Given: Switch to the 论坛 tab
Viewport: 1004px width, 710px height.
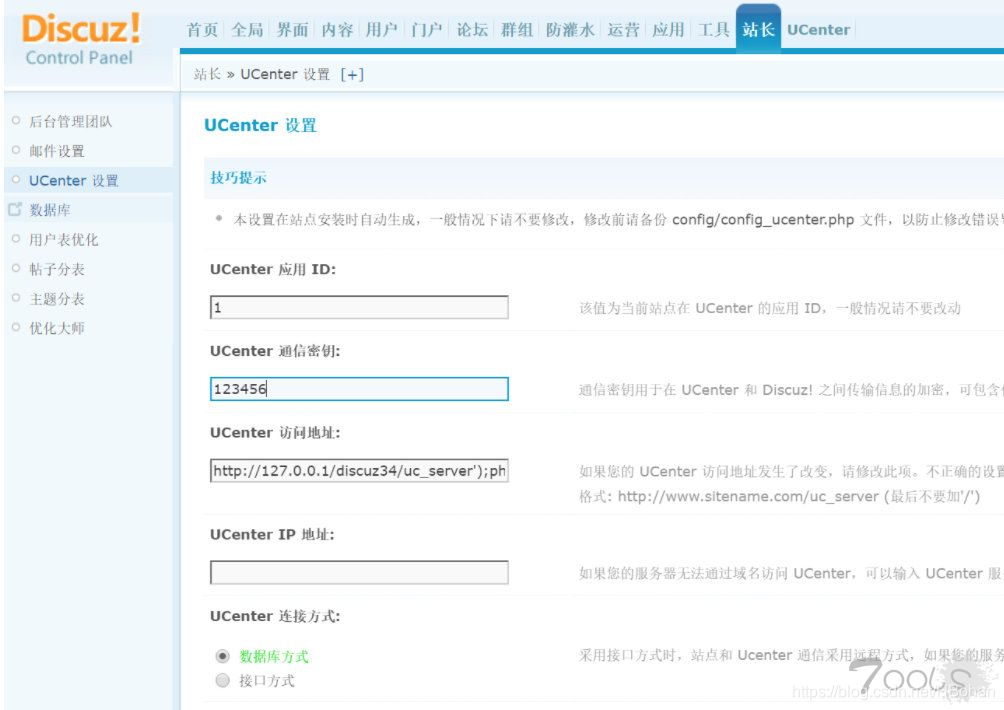Looking at the screenshot, I should click(472, 30).
